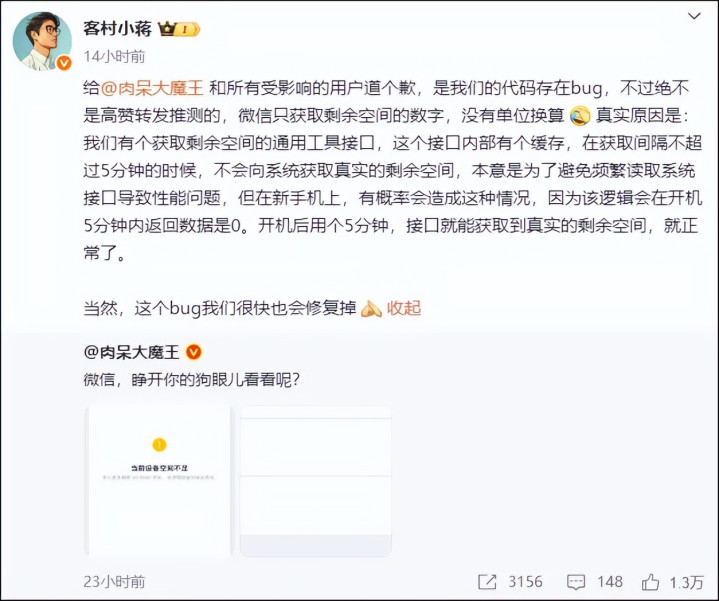This screenshot has width=719, height=601.
Task: Open the second blank attached image
Action: tap(315, 481)
